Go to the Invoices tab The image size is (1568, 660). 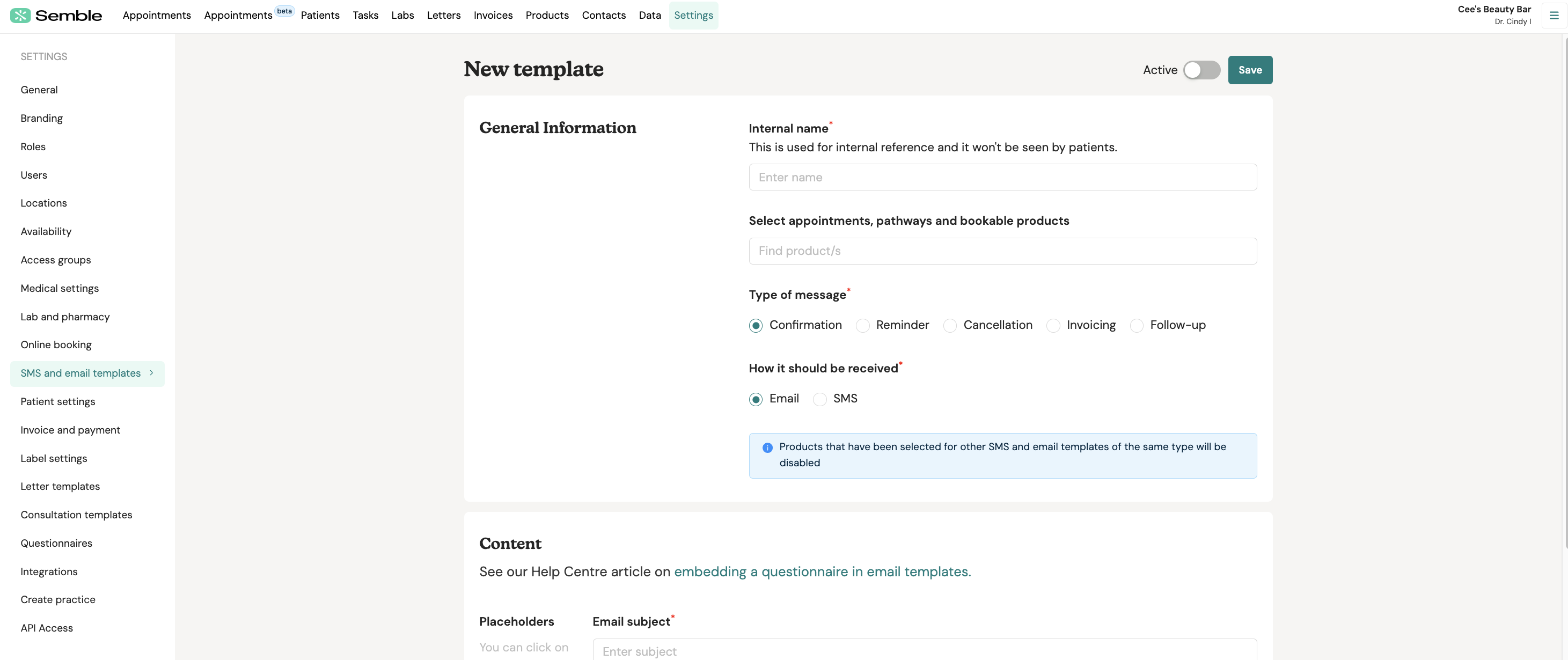[x=493, y=15]
